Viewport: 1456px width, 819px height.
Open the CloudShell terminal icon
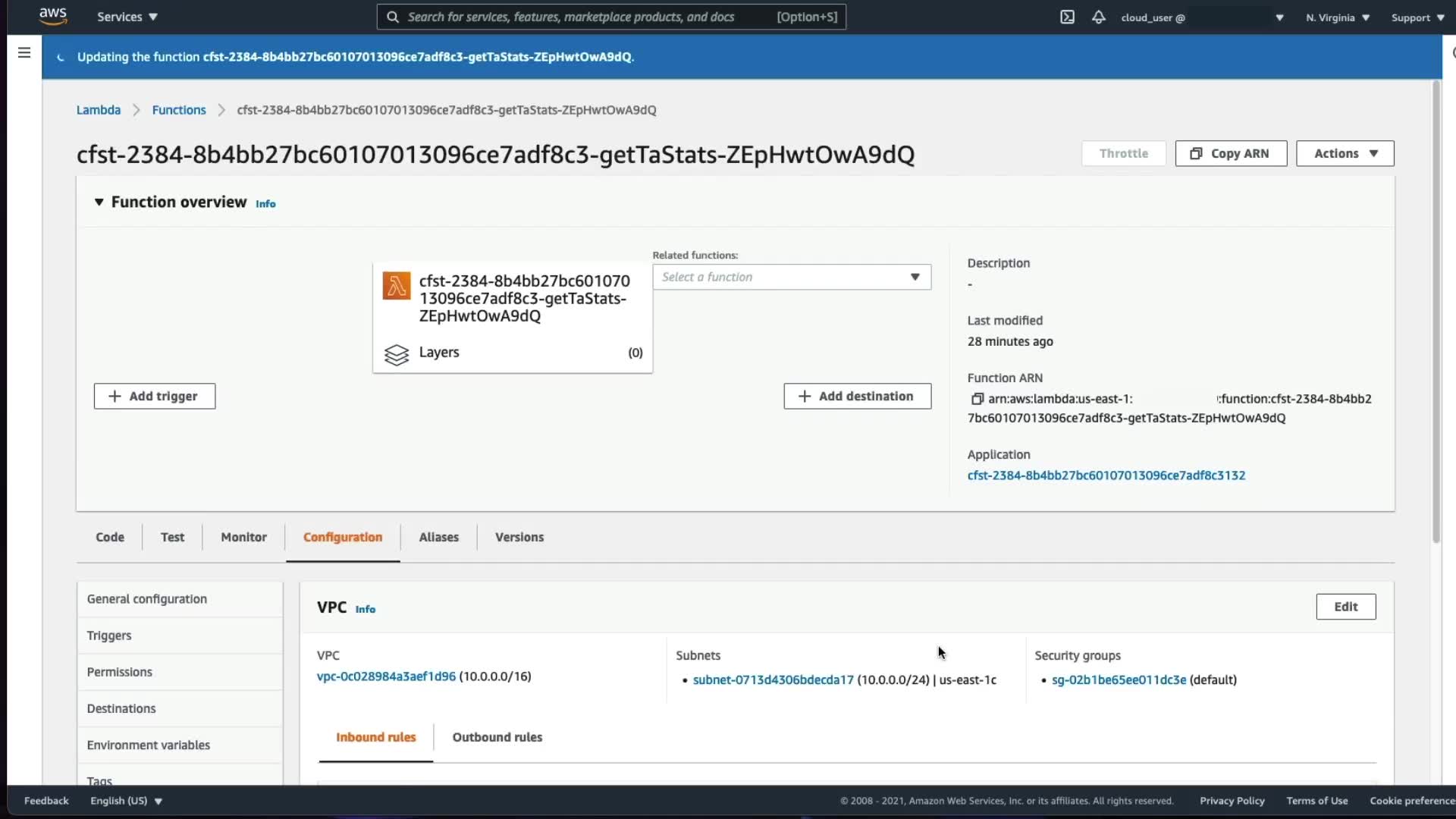click(x=1067, y=17)
